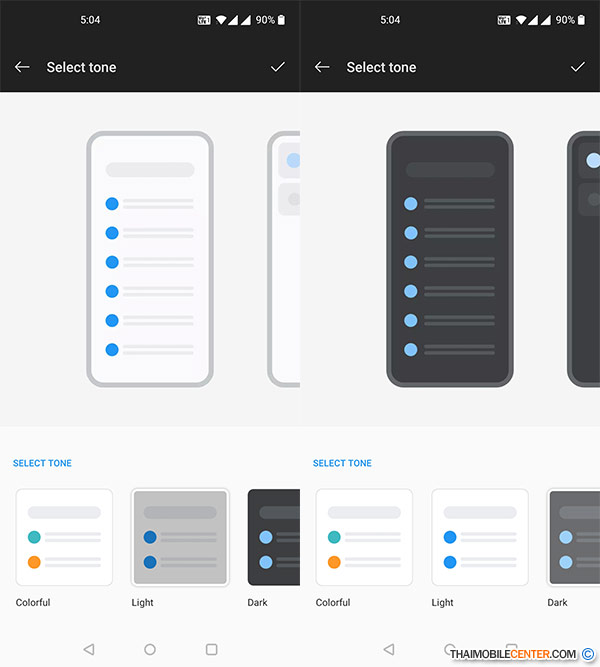The height and width of the screenshot is (667, 600).
Task: Tap the back arrow in the right screen
Action: [x=322, y=67]
